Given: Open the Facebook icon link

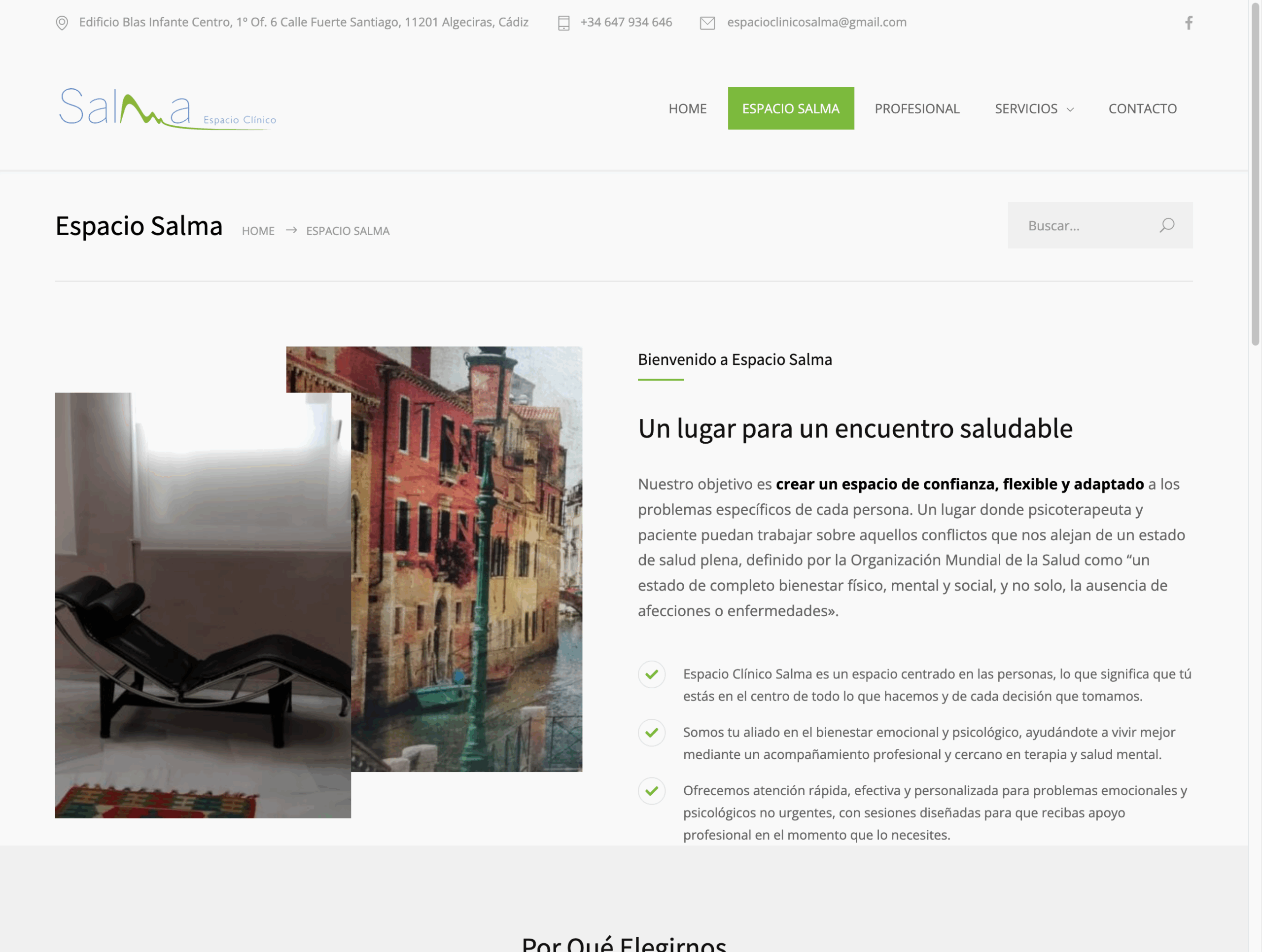Looking at the screenshot, I should click(1189, 23).
